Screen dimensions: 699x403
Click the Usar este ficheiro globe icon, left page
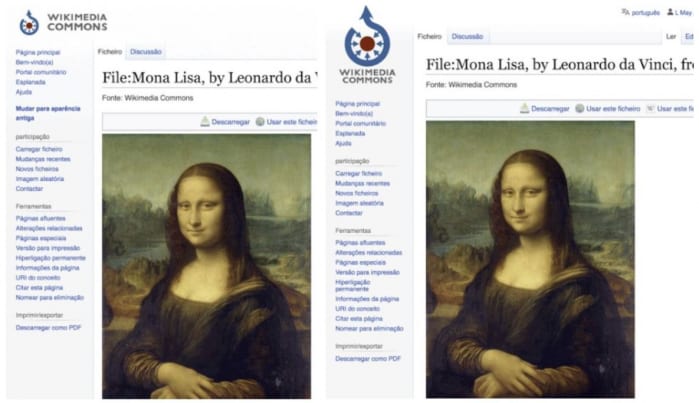point(260,122)
